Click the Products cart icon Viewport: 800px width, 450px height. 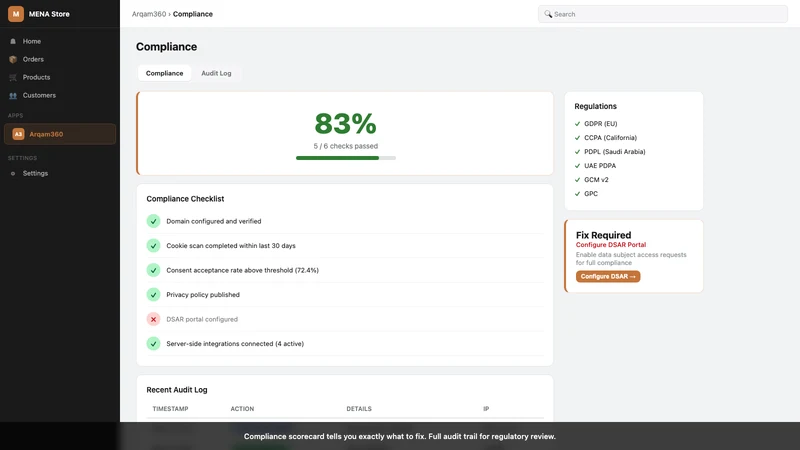tap(13, 78)
